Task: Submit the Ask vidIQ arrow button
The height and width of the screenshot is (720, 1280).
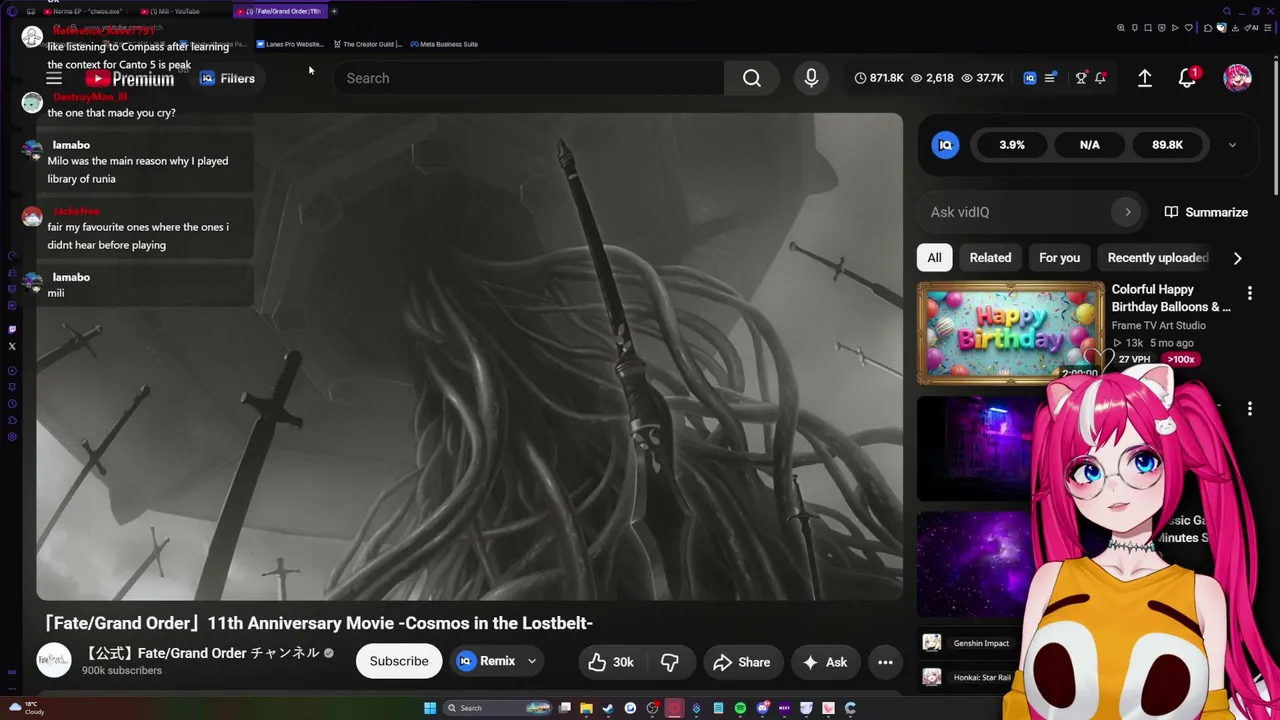Action: tap(1128, 212)
